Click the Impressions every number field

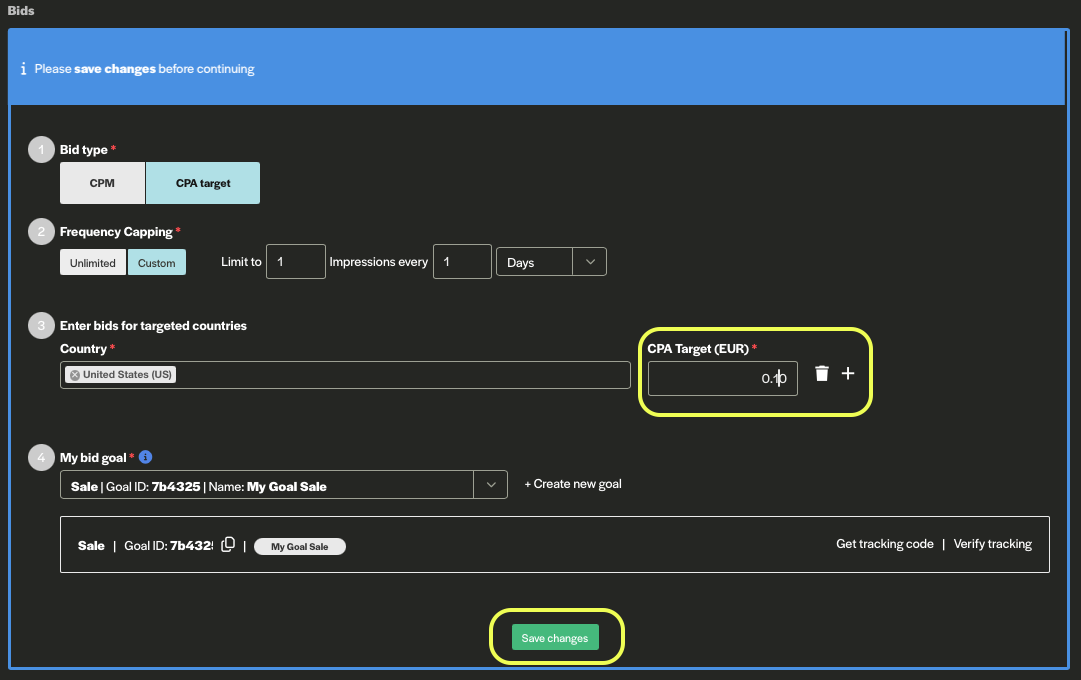[462, 262]
